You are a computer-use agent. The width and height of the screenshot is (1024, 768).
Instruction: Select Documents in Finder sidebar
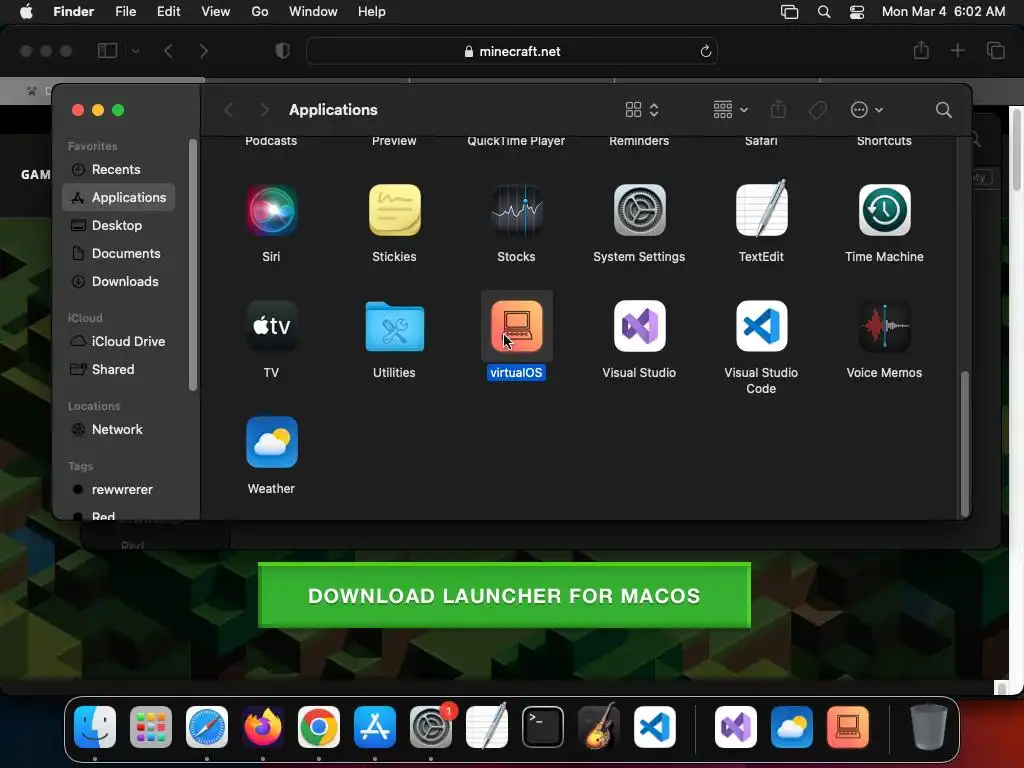[x=118, y=253]
